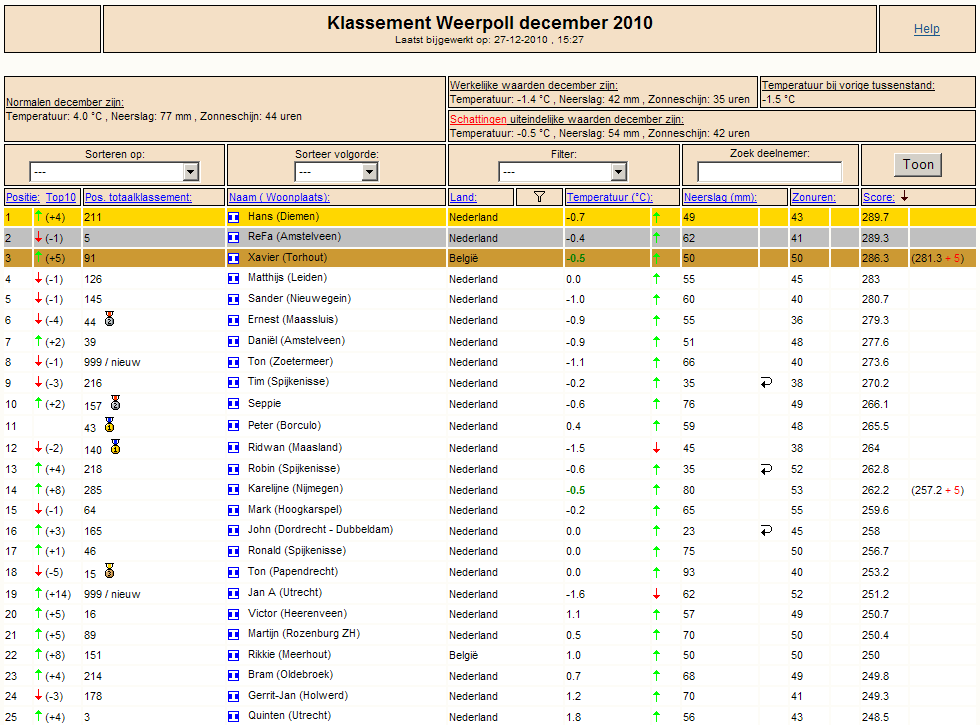Click the red down arrow in Ridwan's temperature column
Image resolution: width=980 pixels, height=725 pixels.
(x=656, y=448)
